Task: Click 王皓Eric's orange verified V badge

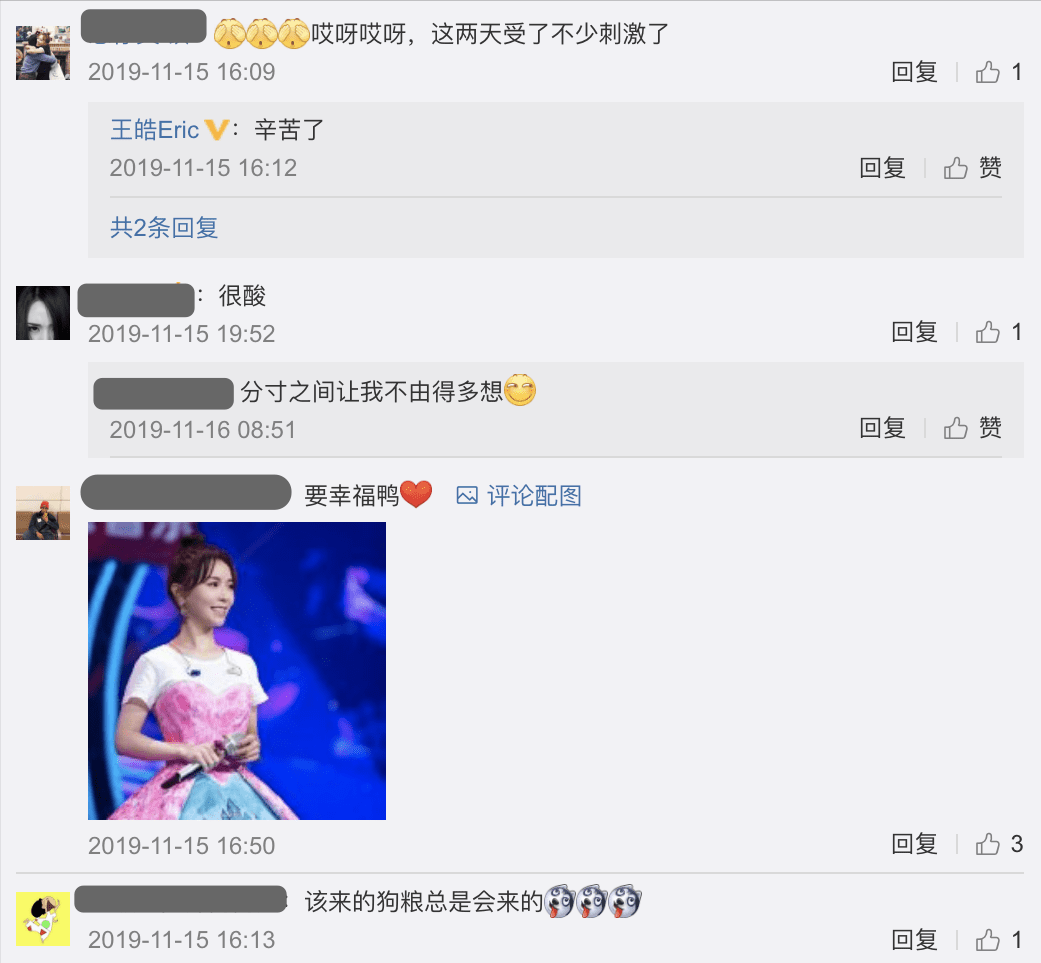Action: (x=216, y=129)
